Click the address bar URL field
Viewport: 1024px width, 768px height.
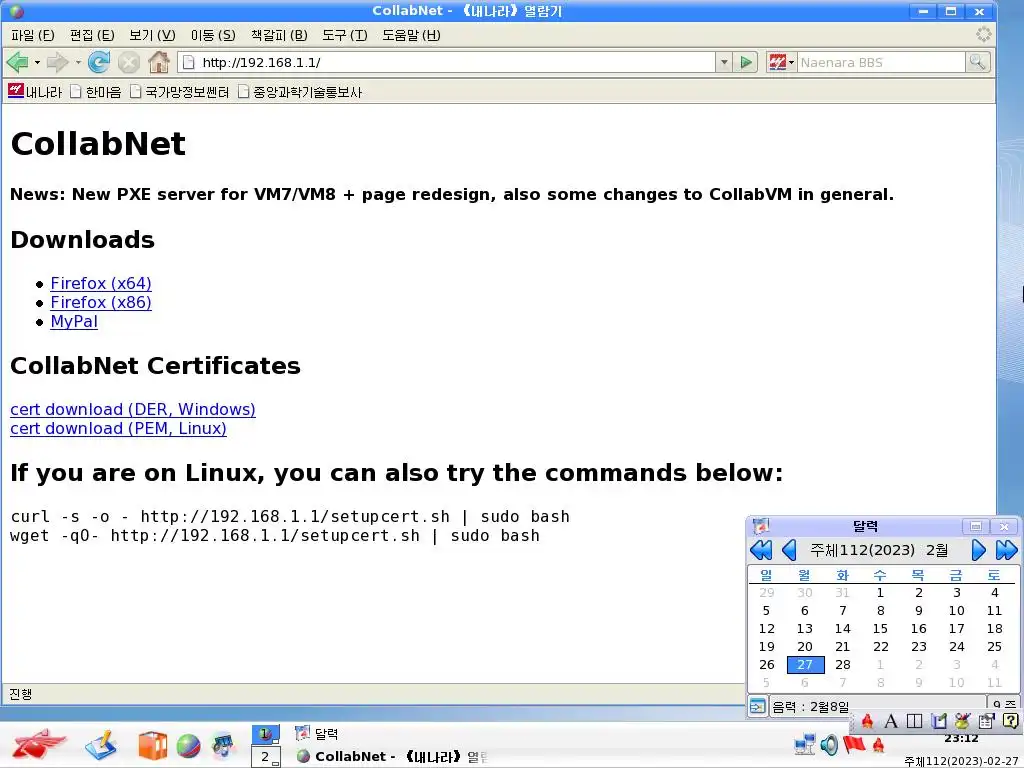click(447, 63)
